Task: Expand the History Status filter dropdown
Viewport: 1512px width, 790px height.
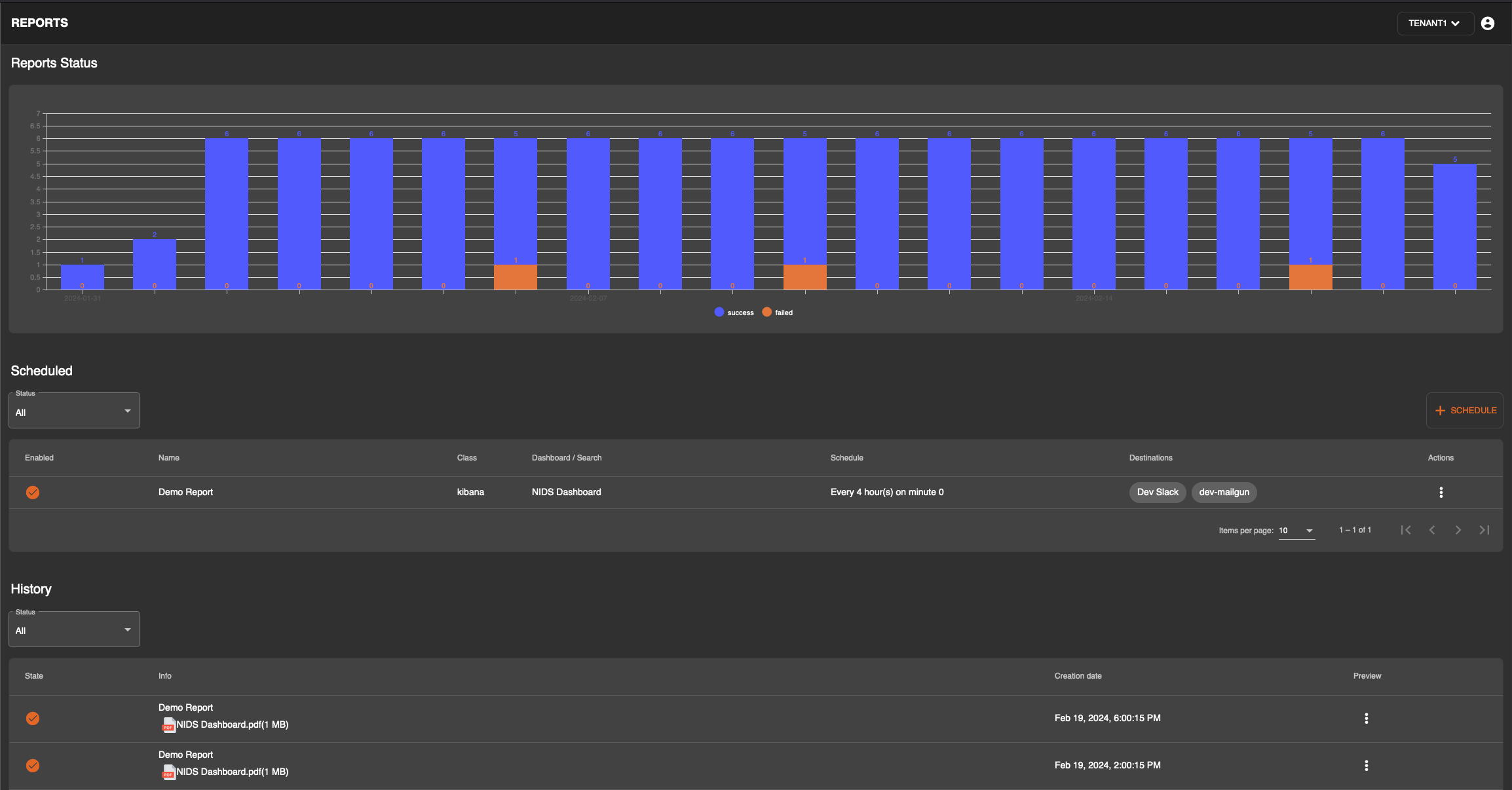Action: (74, 630)
